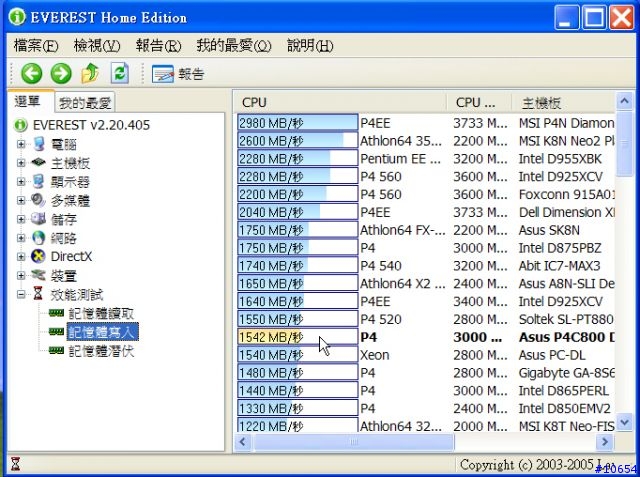Click memory chip icon beside 記憶體讀取

coord(56,313)
